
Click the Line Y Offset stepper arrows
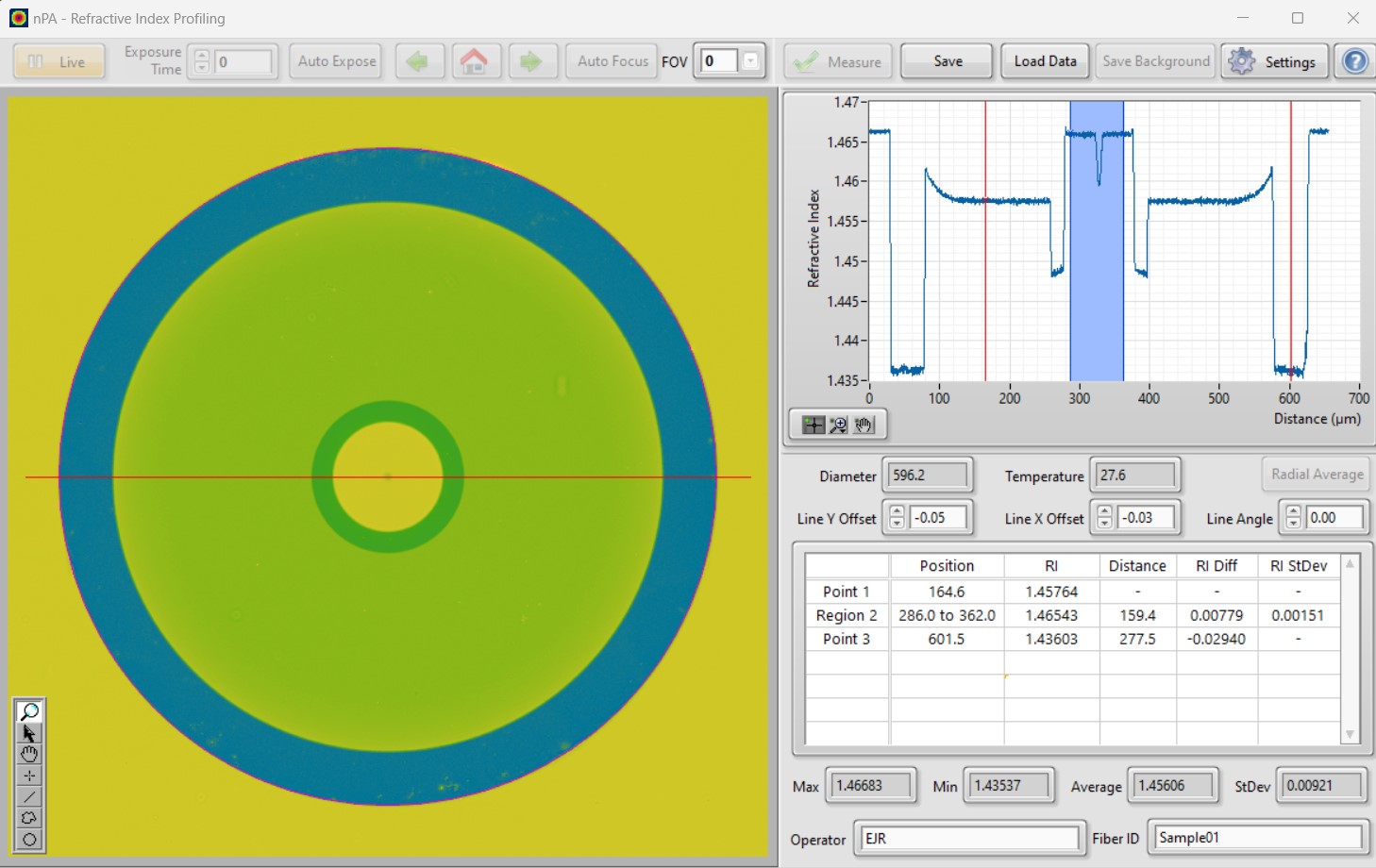point(898,517)
